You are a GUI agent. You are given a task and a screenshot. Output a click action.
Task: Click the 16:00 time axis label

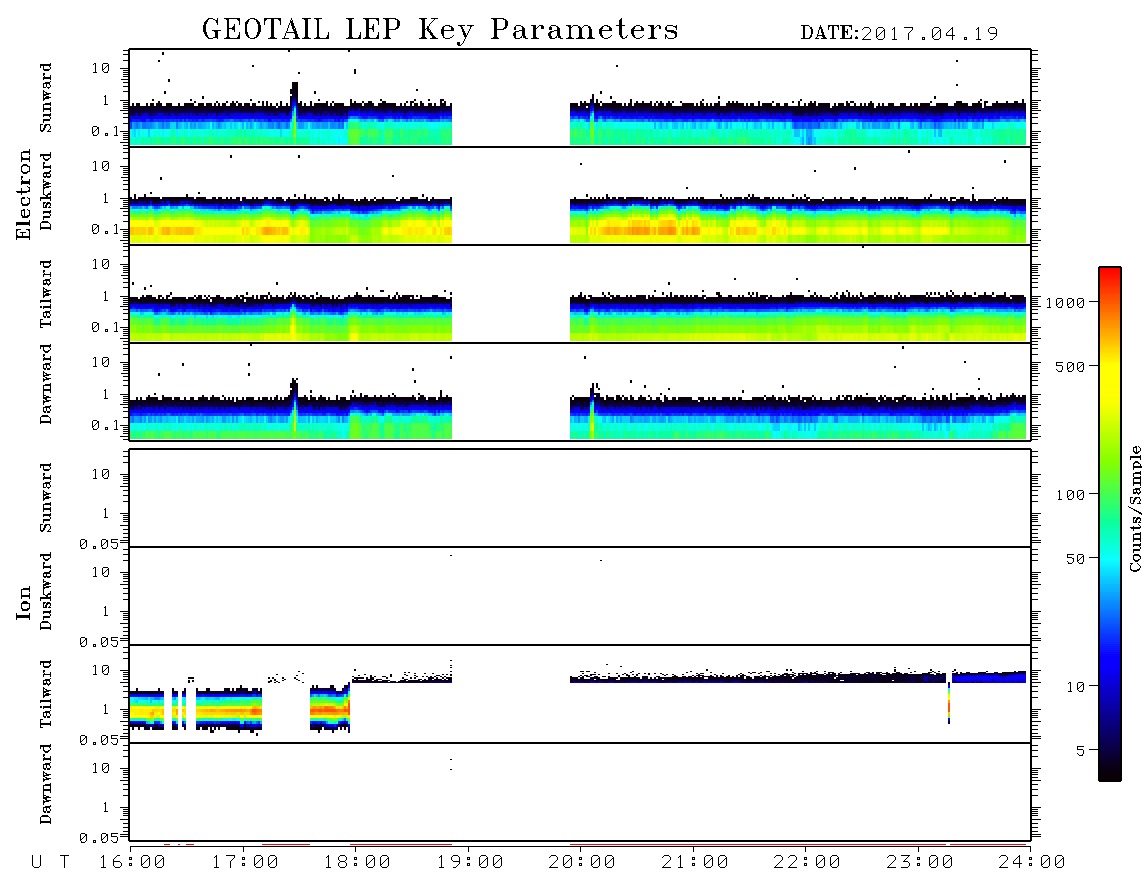(133, 863)
